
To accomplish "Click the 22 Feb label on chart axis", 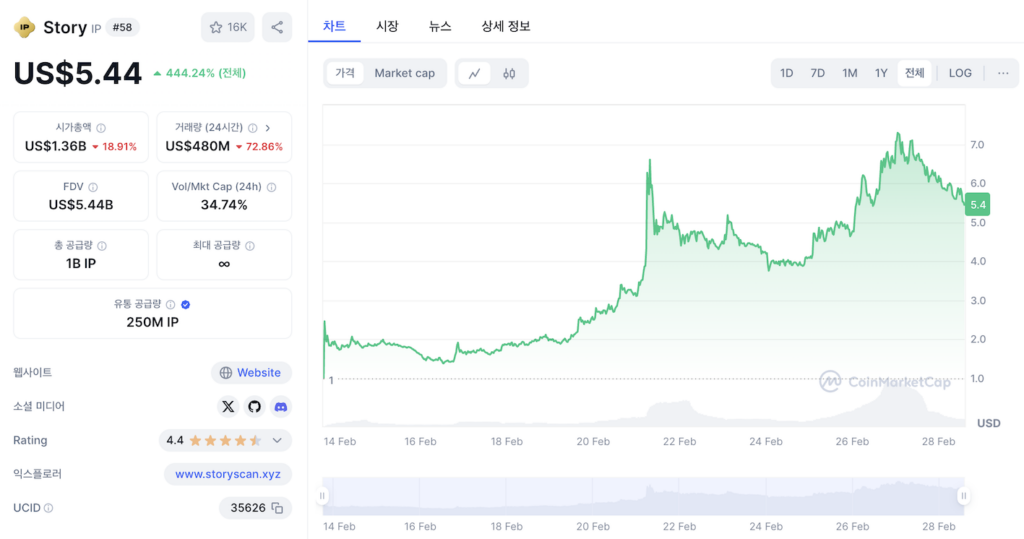I will (679, 442).
